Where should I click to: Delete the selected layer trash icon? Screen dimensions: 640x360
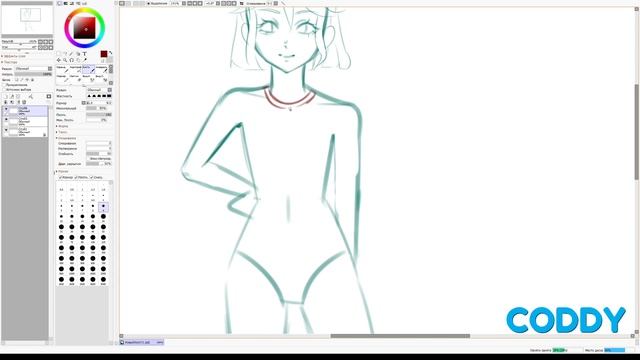(24, 102)
